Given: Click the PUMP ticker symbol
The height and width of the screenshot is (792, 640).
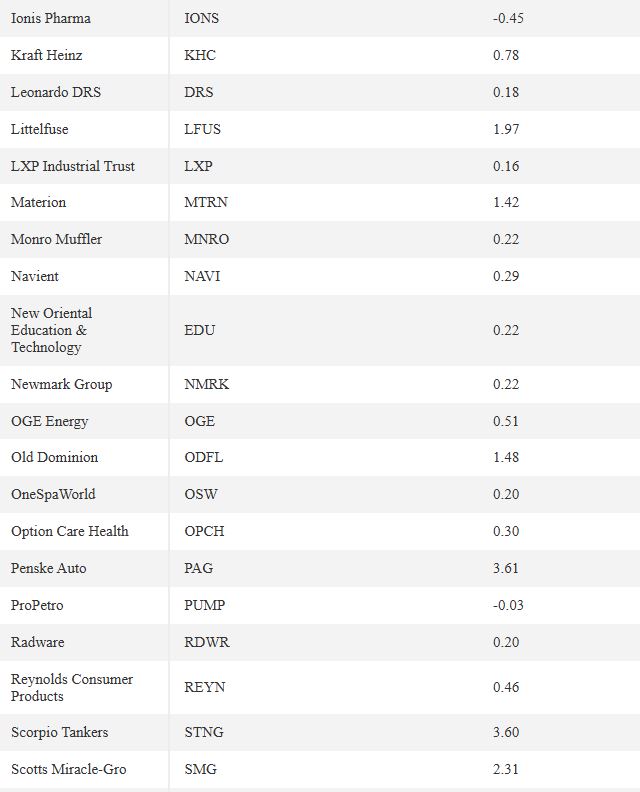Looking at the screenshot, I should pos(205,605).
